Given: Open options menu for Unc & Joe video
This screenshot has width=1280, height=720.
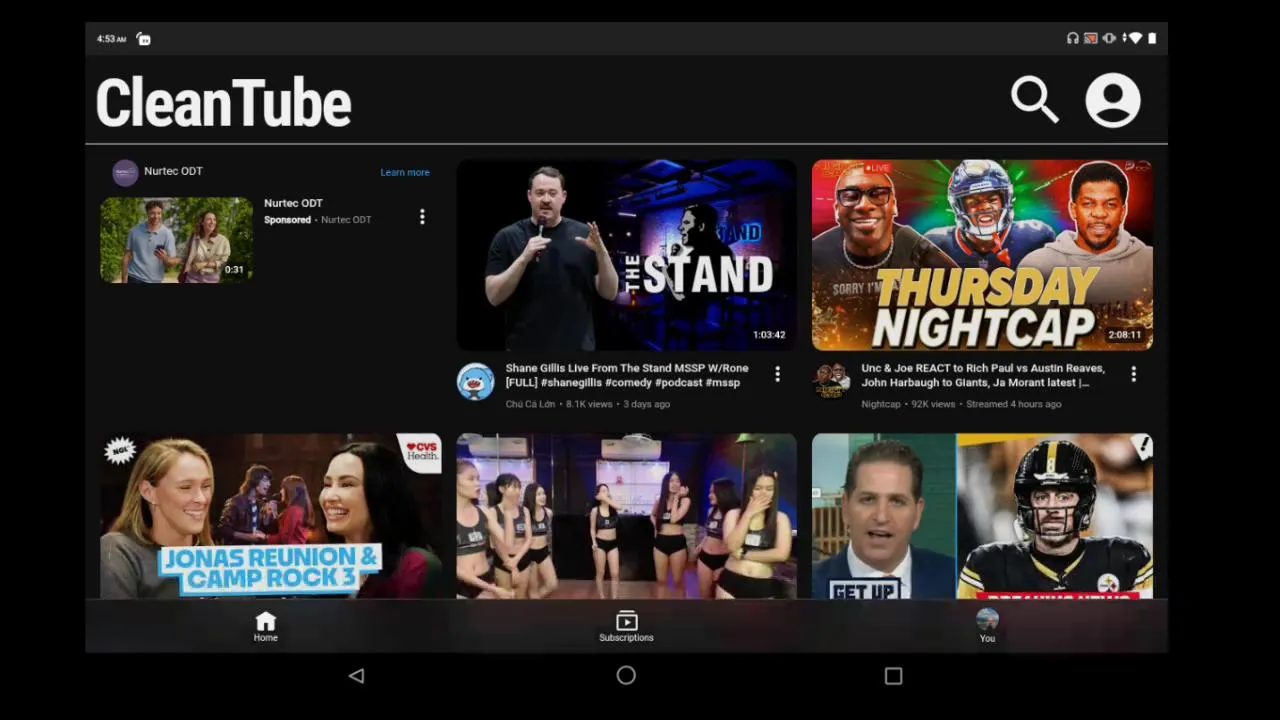Looking at the screenshot, I should pos(1133,374).
